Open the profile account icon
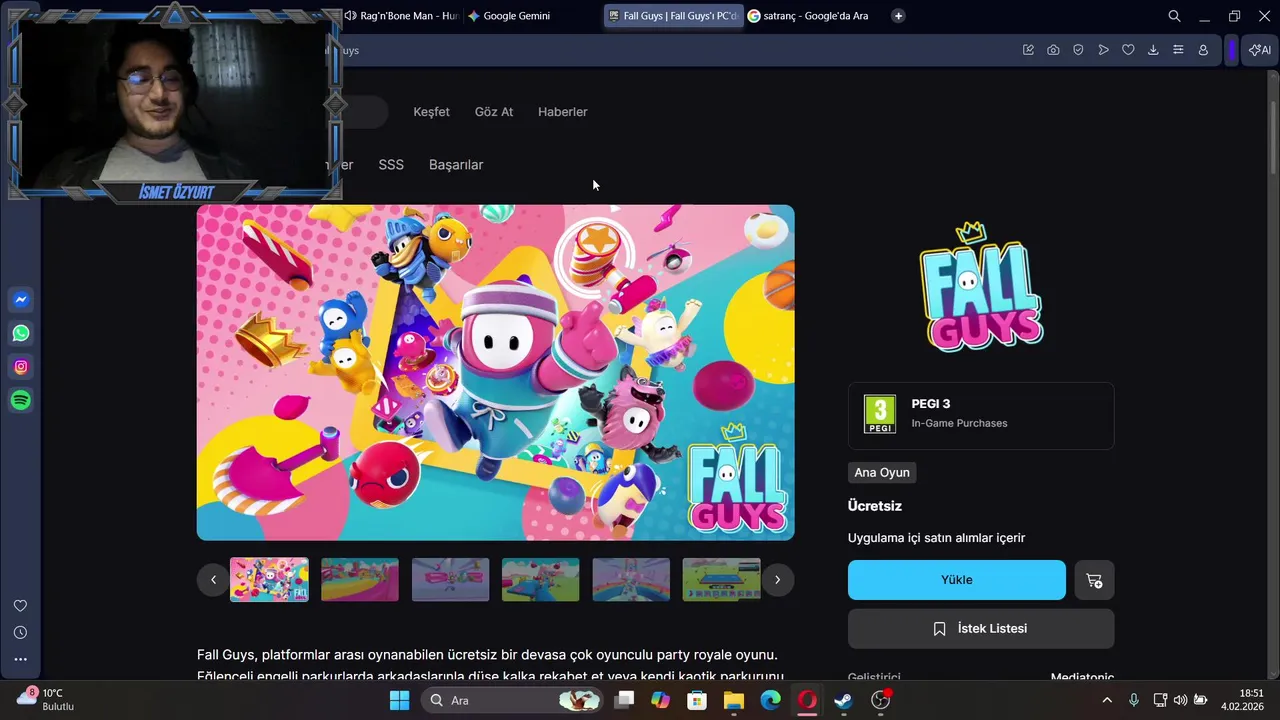The width and height of the screenshot is (1280, 720). coord(1203,50)
